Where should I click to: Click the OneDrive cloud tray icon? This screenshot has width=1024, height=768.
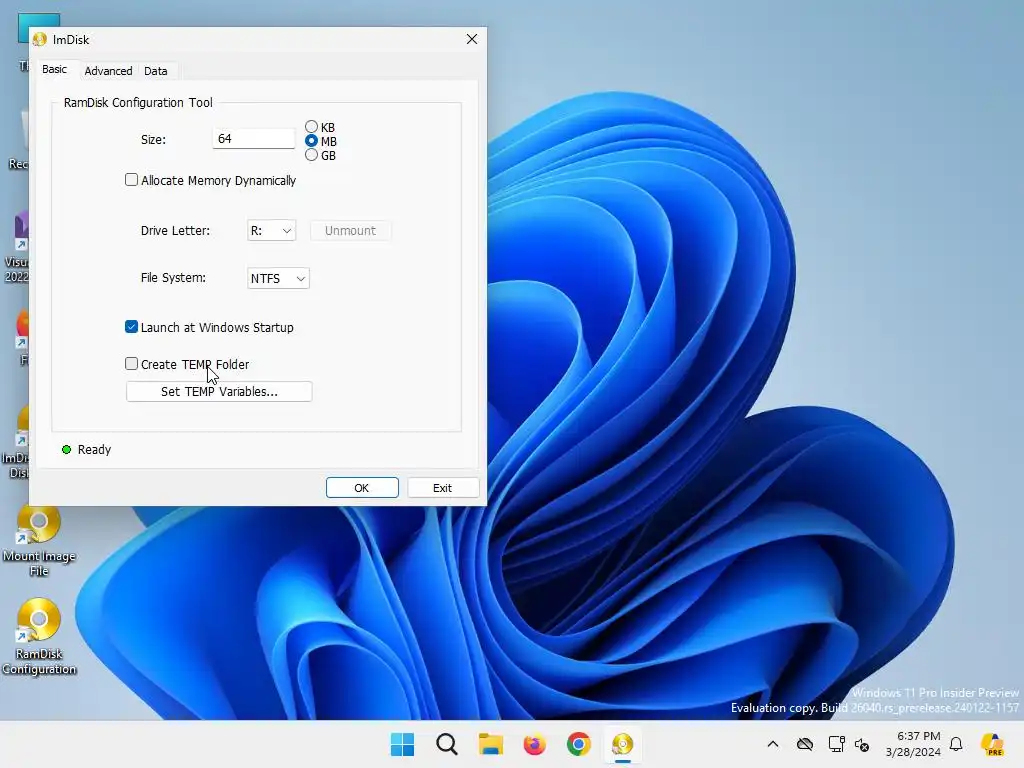tap(805, 744)
